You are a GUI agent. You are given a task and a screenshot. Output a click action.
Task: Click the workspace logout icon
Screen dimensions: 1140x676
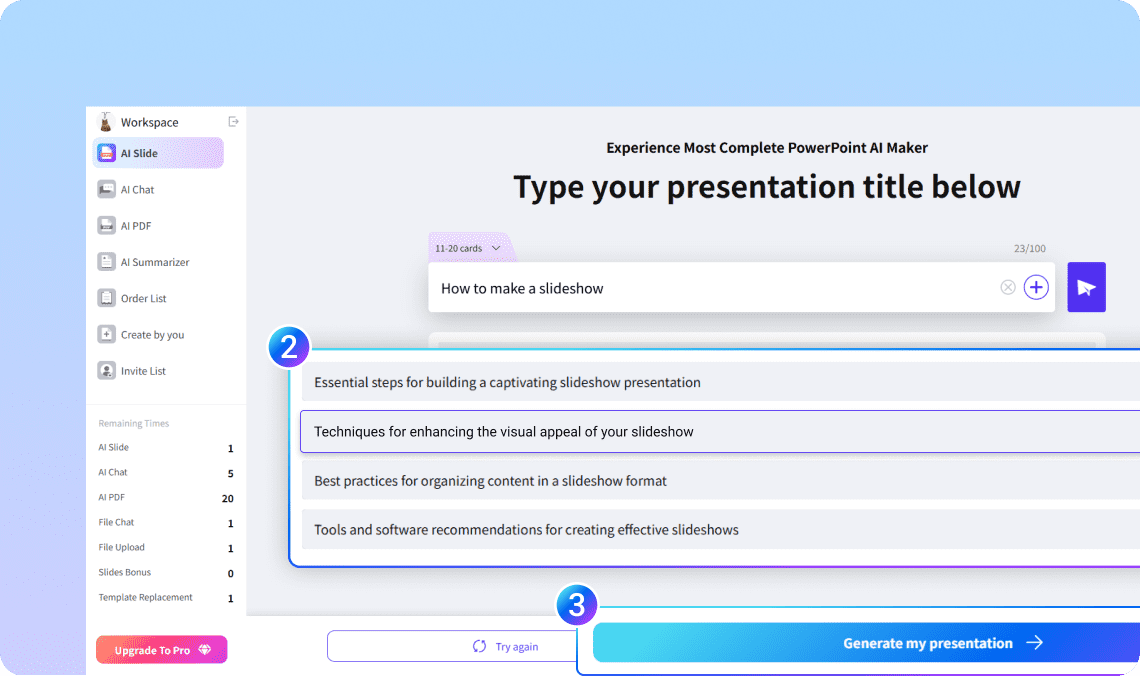tap(234, 122)
